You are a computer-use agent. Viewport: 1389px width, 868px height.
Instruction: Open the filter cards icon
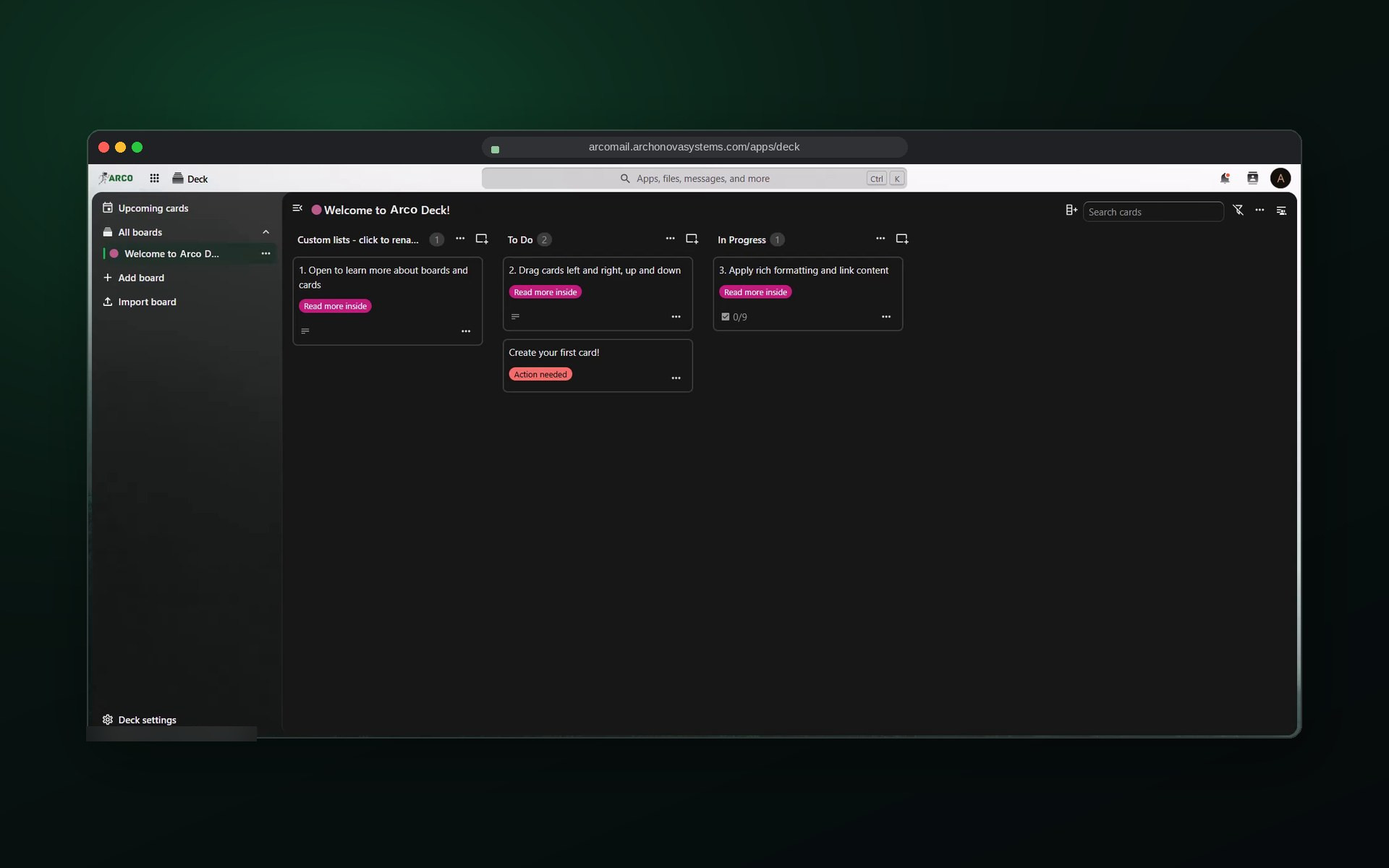point(1239,210)
